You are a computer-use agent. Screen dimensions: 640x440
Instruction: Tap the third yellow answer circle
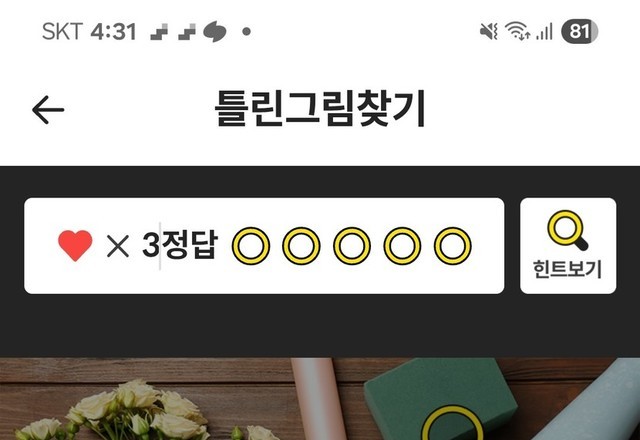pos(352,246)
